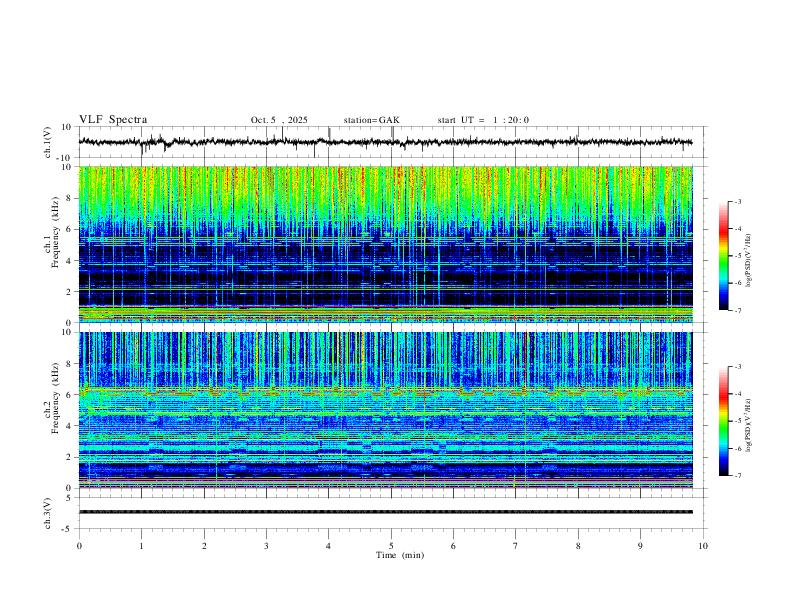Click the "-5" tick on ch.3(V) axis

coord(68,529)
